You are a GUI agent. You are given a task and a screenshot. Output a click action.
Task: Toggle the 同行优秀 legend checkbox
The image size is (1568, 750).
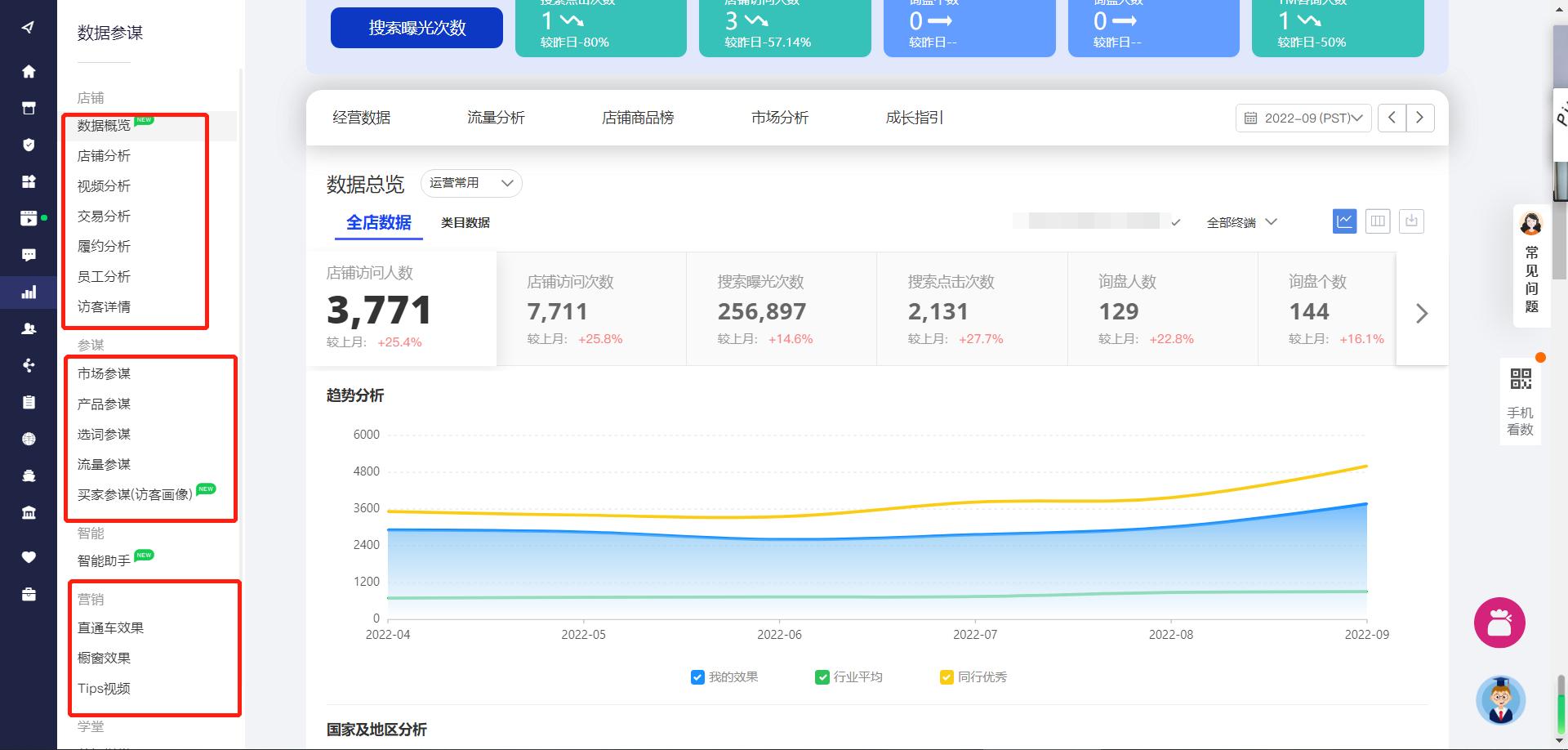tap(947, 677)
